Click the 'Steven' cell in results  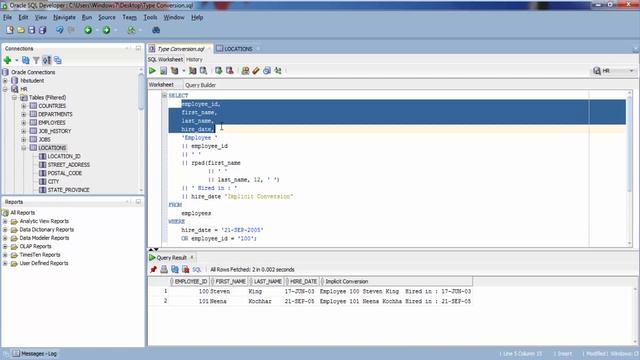220,291
